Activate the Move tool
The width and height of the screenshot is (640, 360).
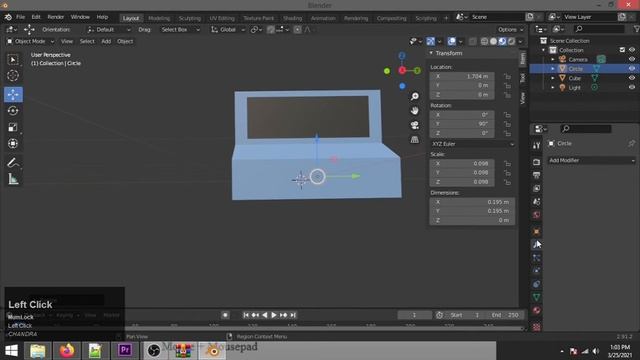click(x=13, y=94)
